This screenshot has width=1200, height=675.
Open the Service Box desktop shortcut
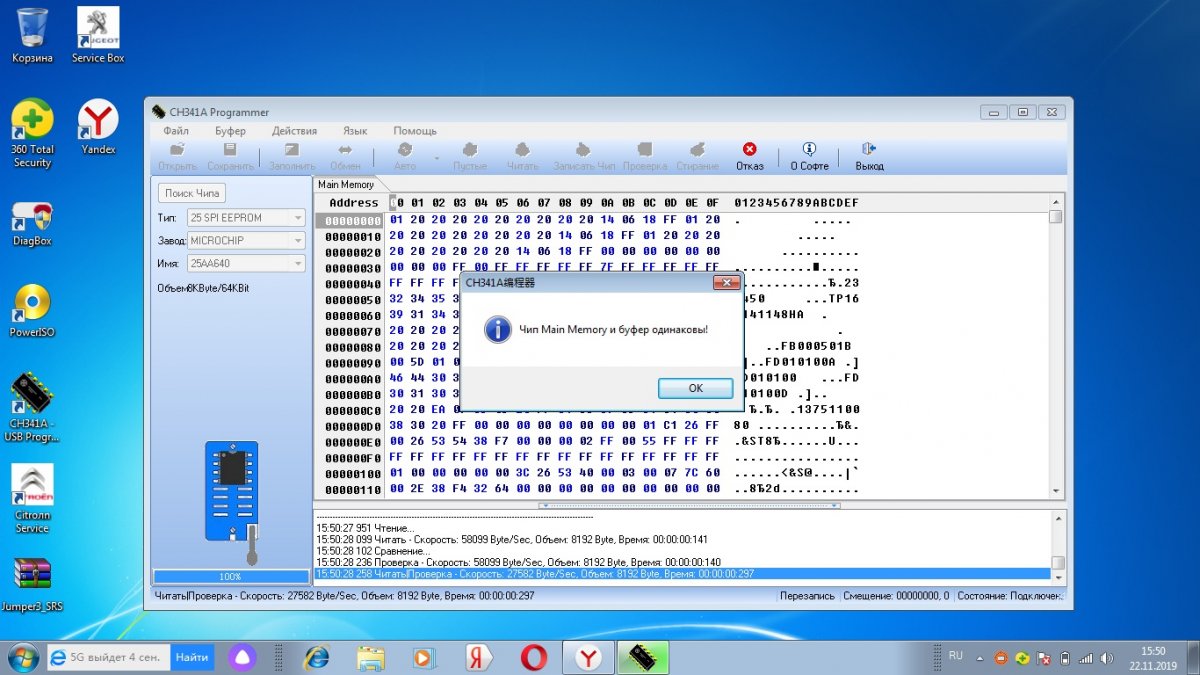[98, 34]
